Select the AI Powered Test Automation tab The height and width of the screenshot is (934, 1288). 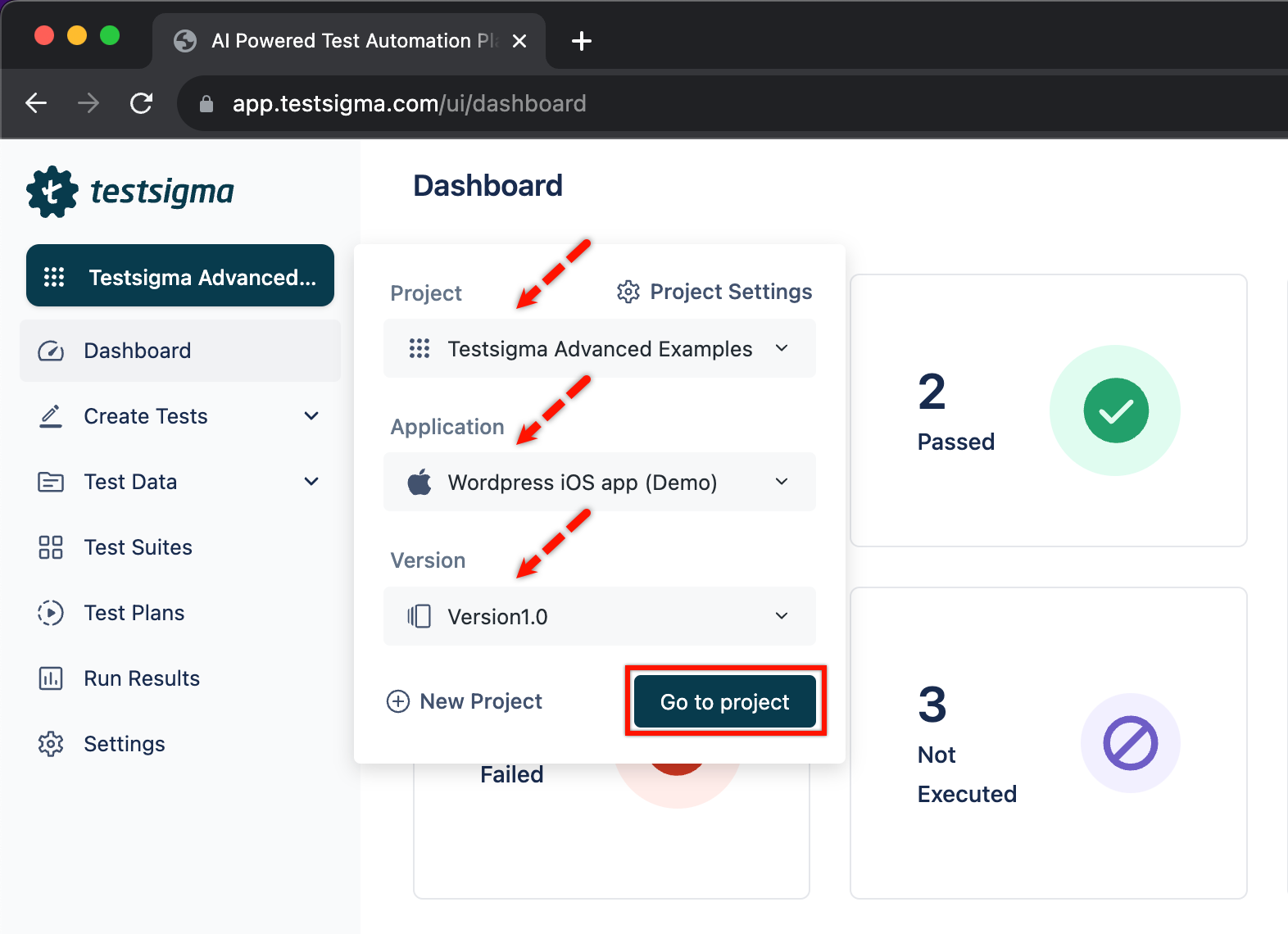[x=349, y=41]
